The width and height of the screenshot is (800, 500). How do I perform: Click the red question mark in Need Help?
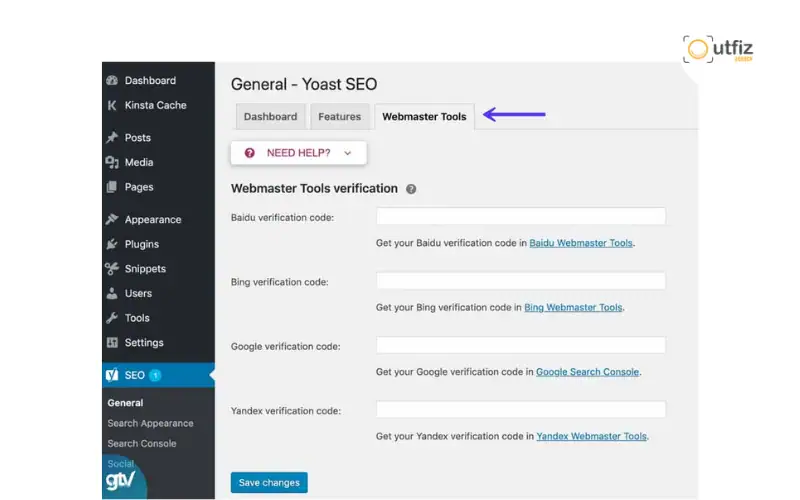(x=249, y=153)
